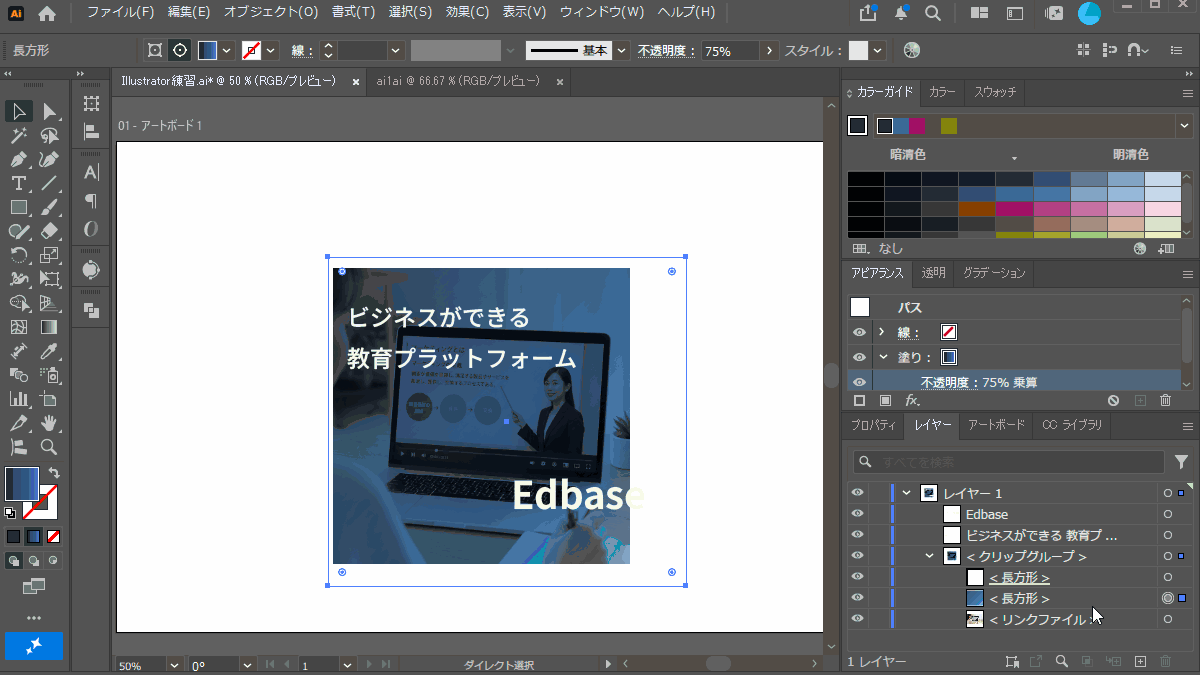This screenshot has height=675, width=1200.
Task: Open the edit toolbar three-dots button
Action: click(x=34, y=618)
